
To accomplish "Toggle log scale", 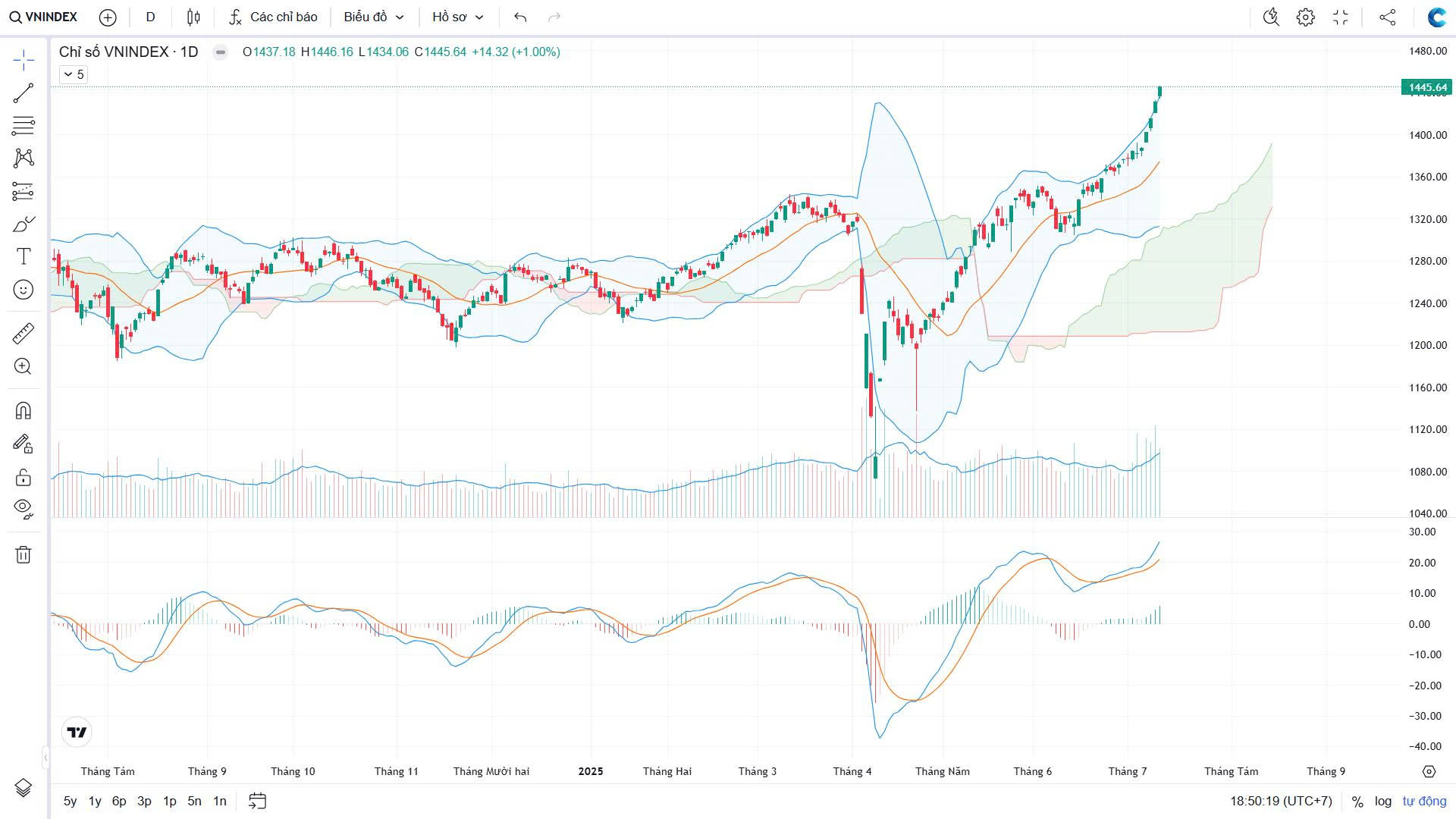I will click(1382, 801).
